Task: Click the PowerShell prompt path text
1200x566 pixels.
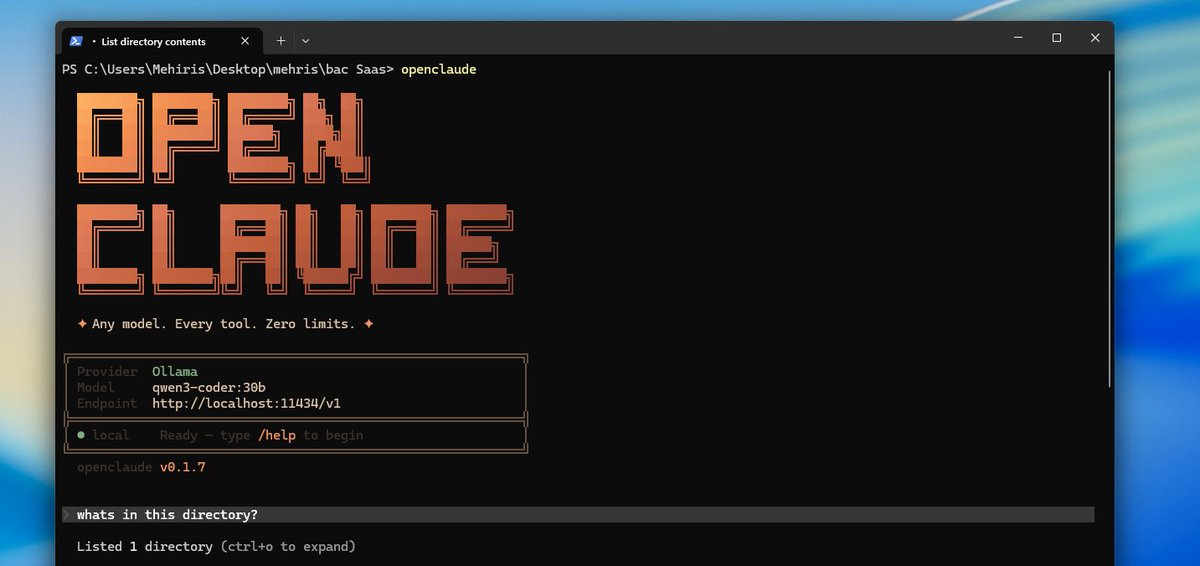Action: [x=228, y=69]
